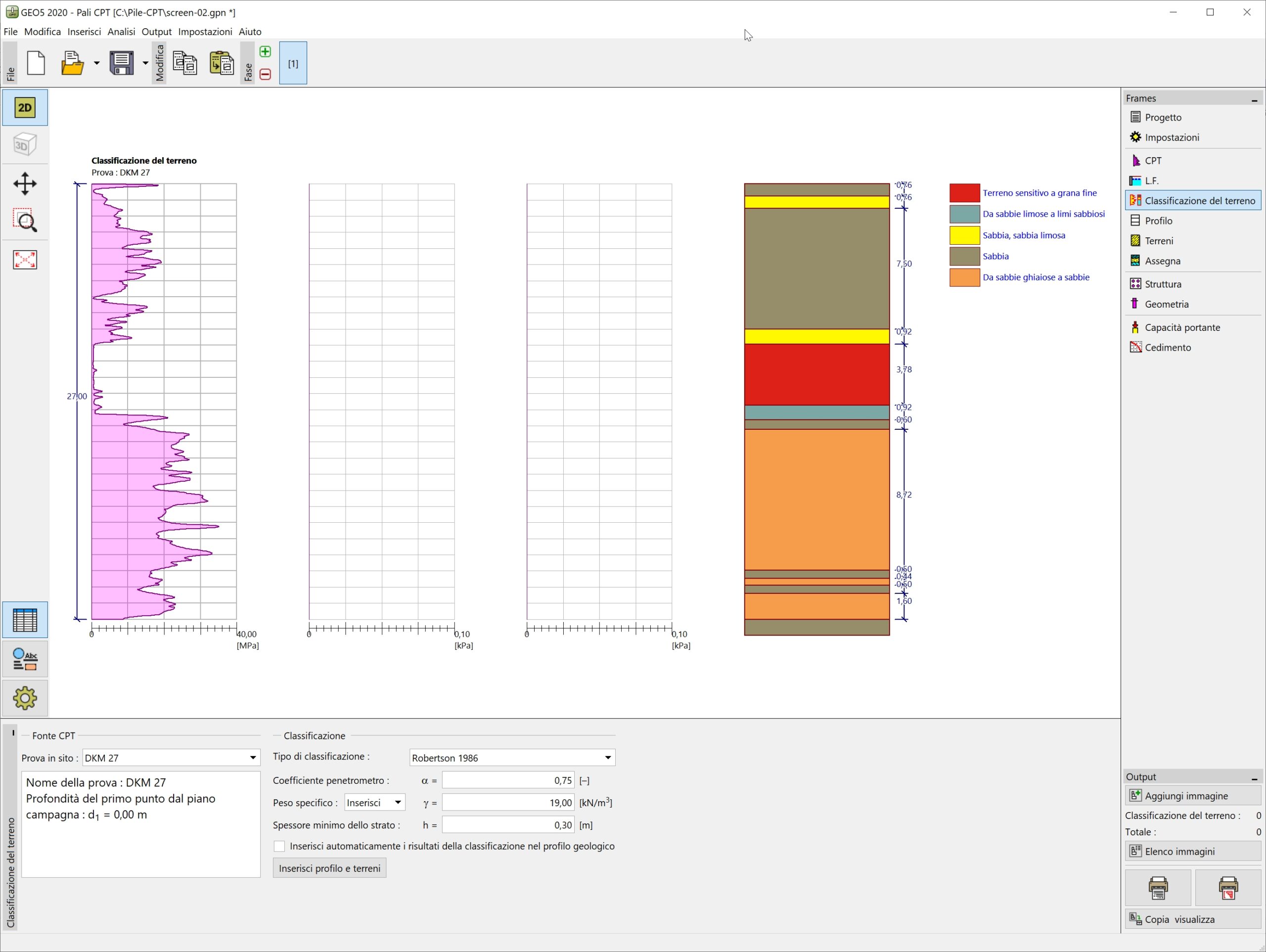Click the red Terreno sensitivo legend swatch
The image size is (1266, 952).
pyautogui.click(x=964, y=193)
